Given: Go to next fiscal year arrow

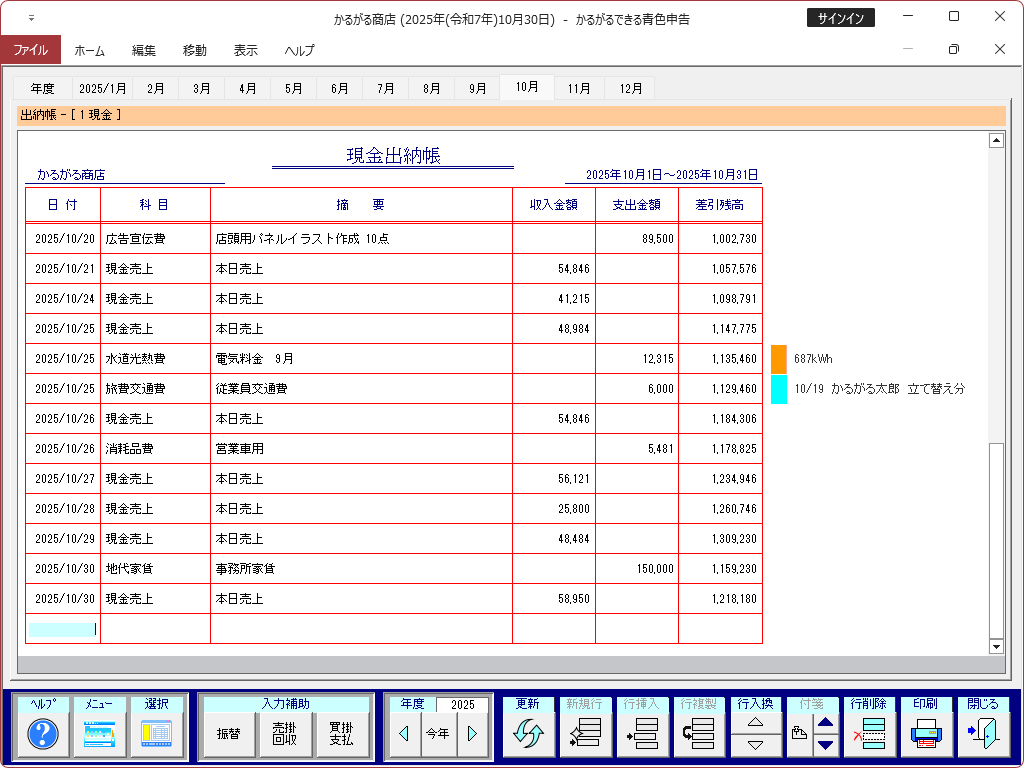Looking at the screenshot, I should click(472, 734).
